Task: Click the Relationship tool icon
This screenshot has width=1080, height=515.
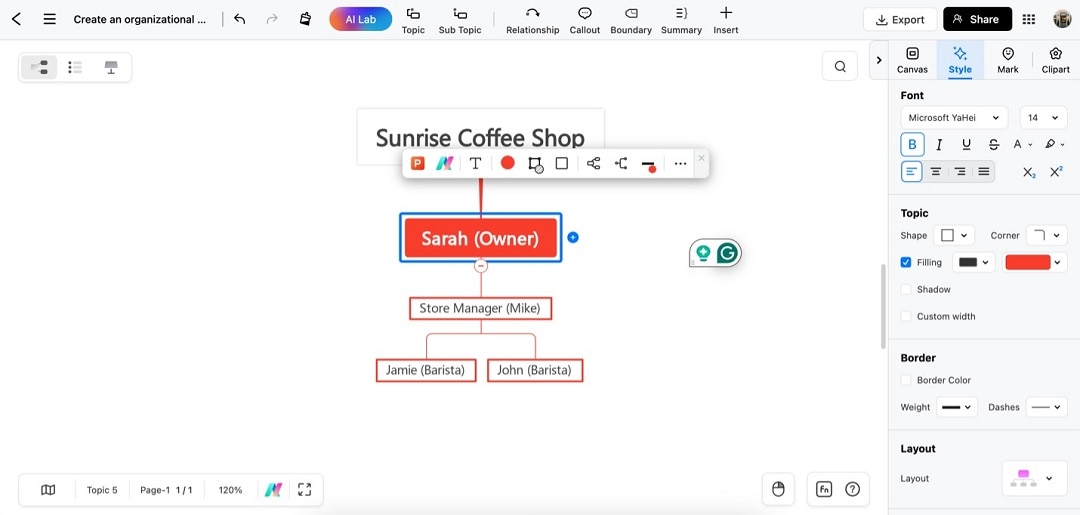Action: 532,13
